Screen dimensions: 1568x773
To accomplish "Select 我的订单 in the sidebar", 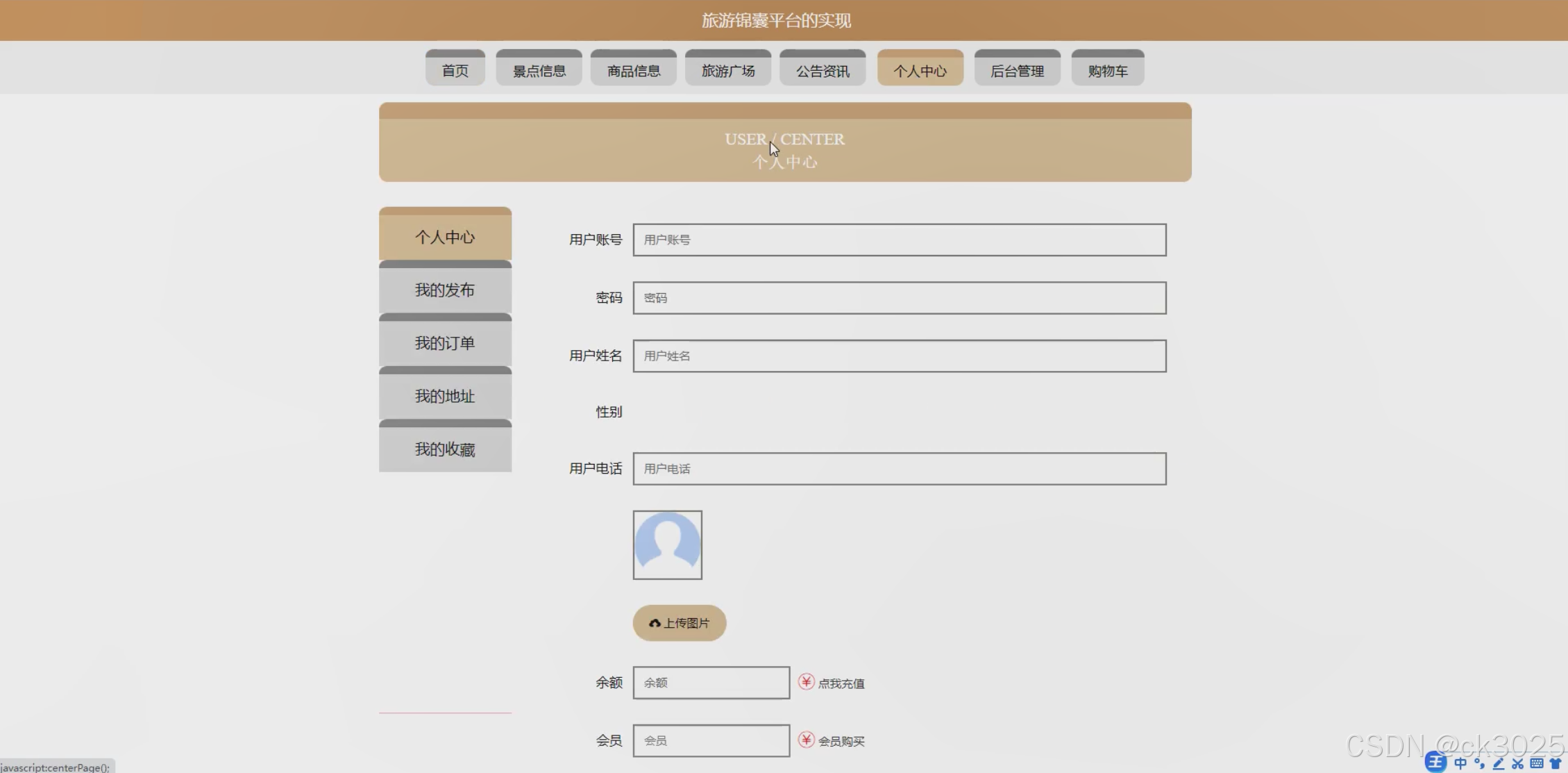I will click(445, 343).
